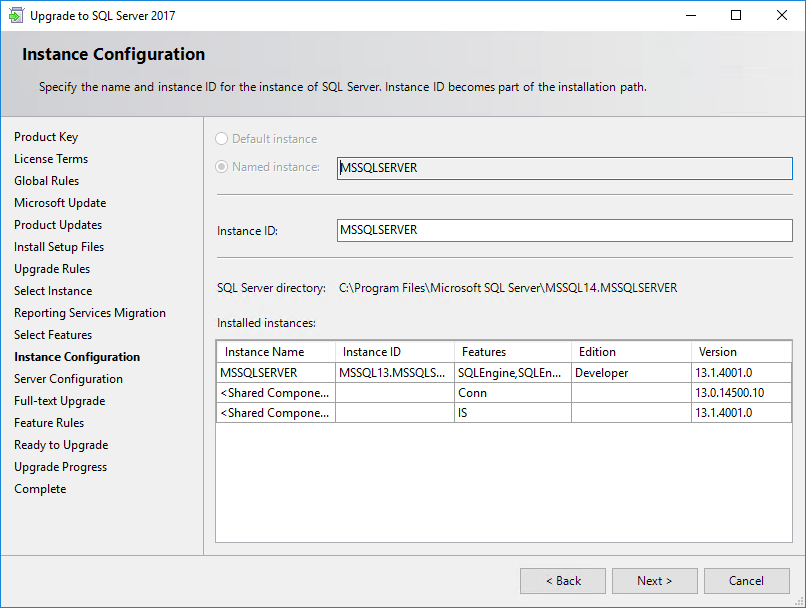Select the Instance Configuration step
This screenshot has height=608, width=806.
77,357
